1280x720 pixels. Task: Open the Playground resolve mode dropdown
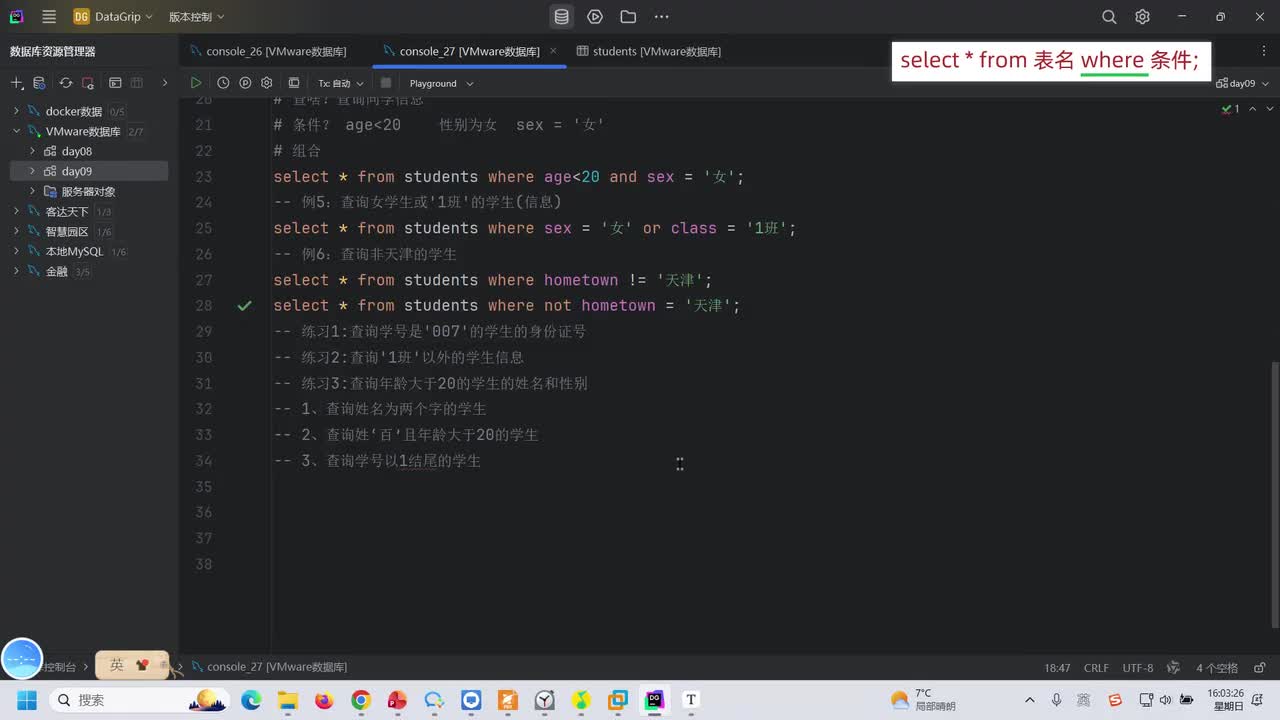(x=441, y=83)
